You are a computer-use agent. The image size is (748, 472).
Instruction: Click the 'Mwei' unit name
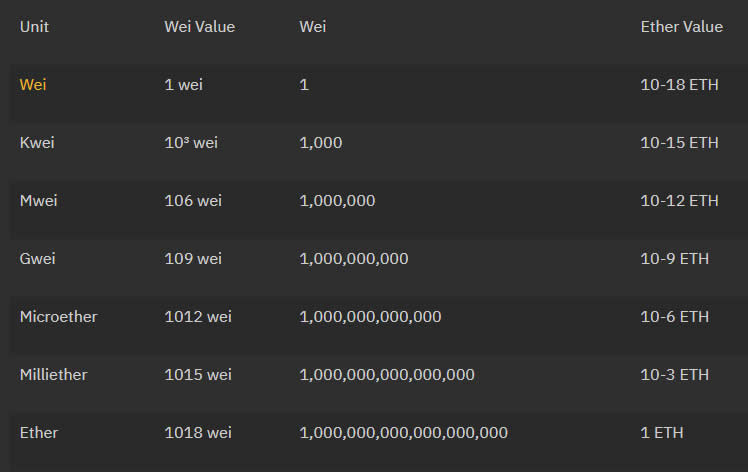38,201
